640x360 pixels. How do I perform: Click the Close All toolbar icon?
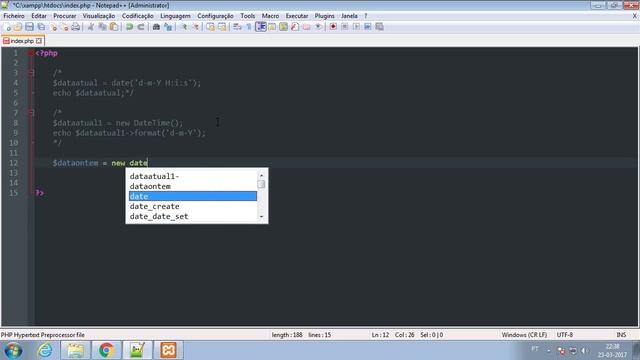pyautogui.click(x=64, y=27)
